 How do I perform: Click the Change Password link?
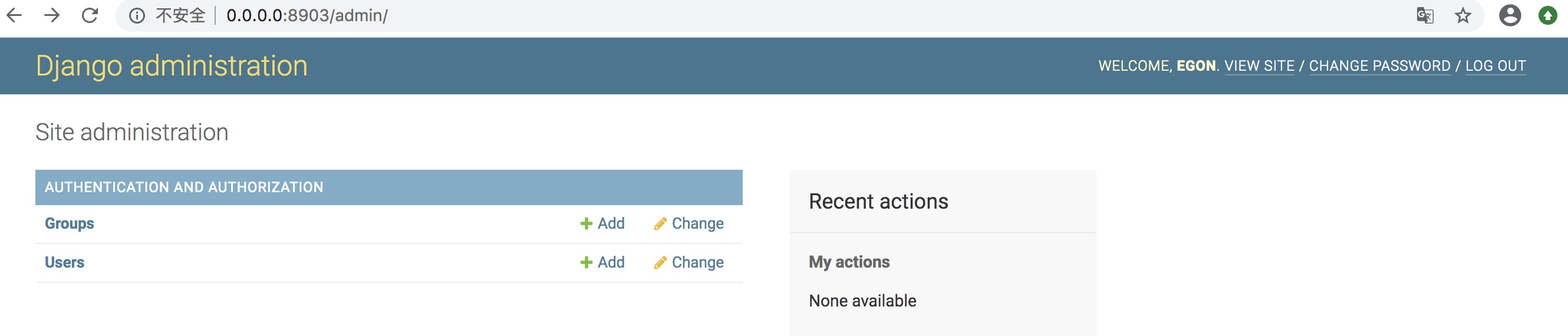point(1379,66)
